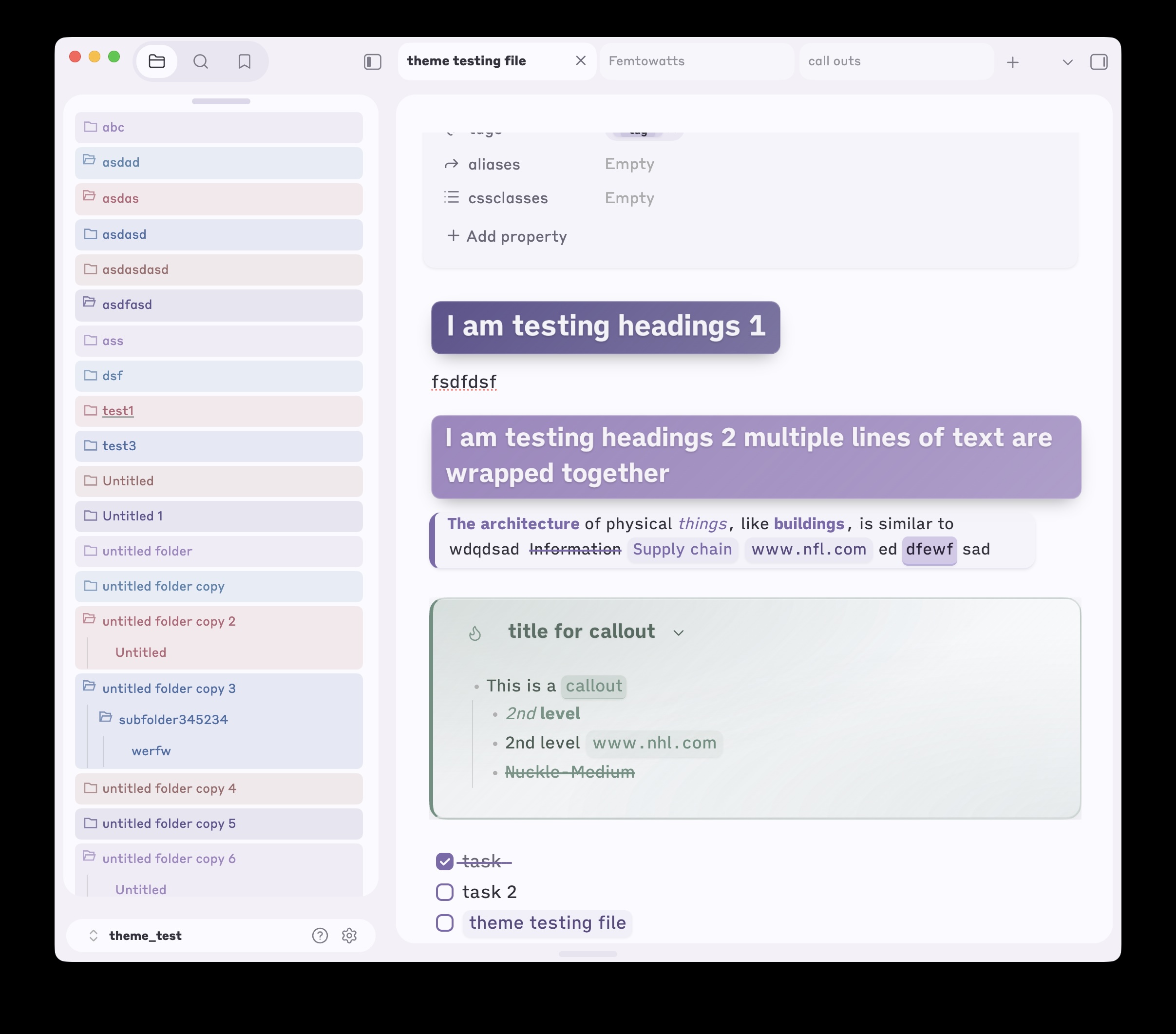Click Add property button
This screenshot has width=1176, height=1034.
click(x=507, y=236)
